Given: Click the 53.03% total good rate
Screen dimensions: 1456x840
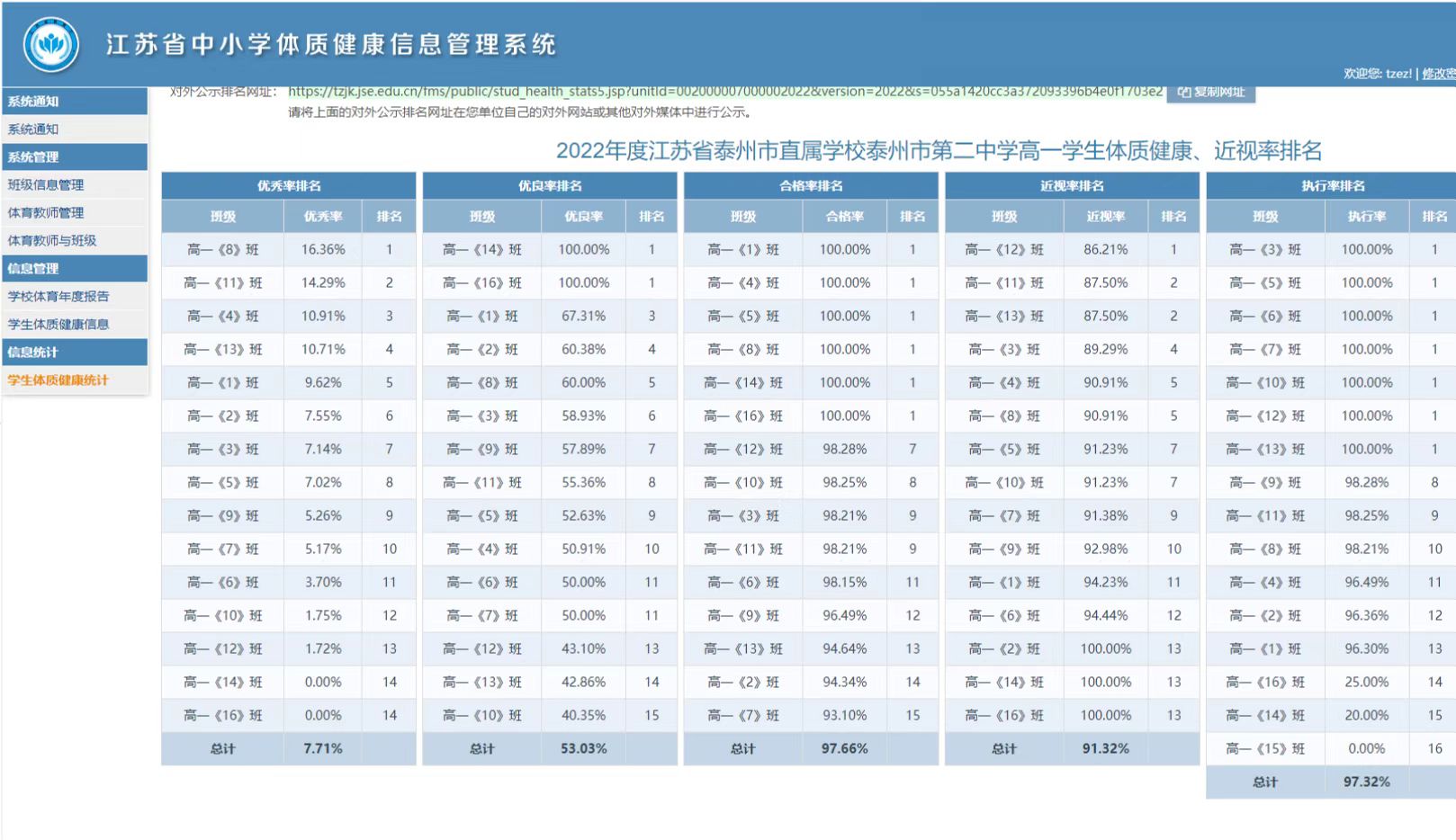Looking at the screenshot, I should 584,749.
